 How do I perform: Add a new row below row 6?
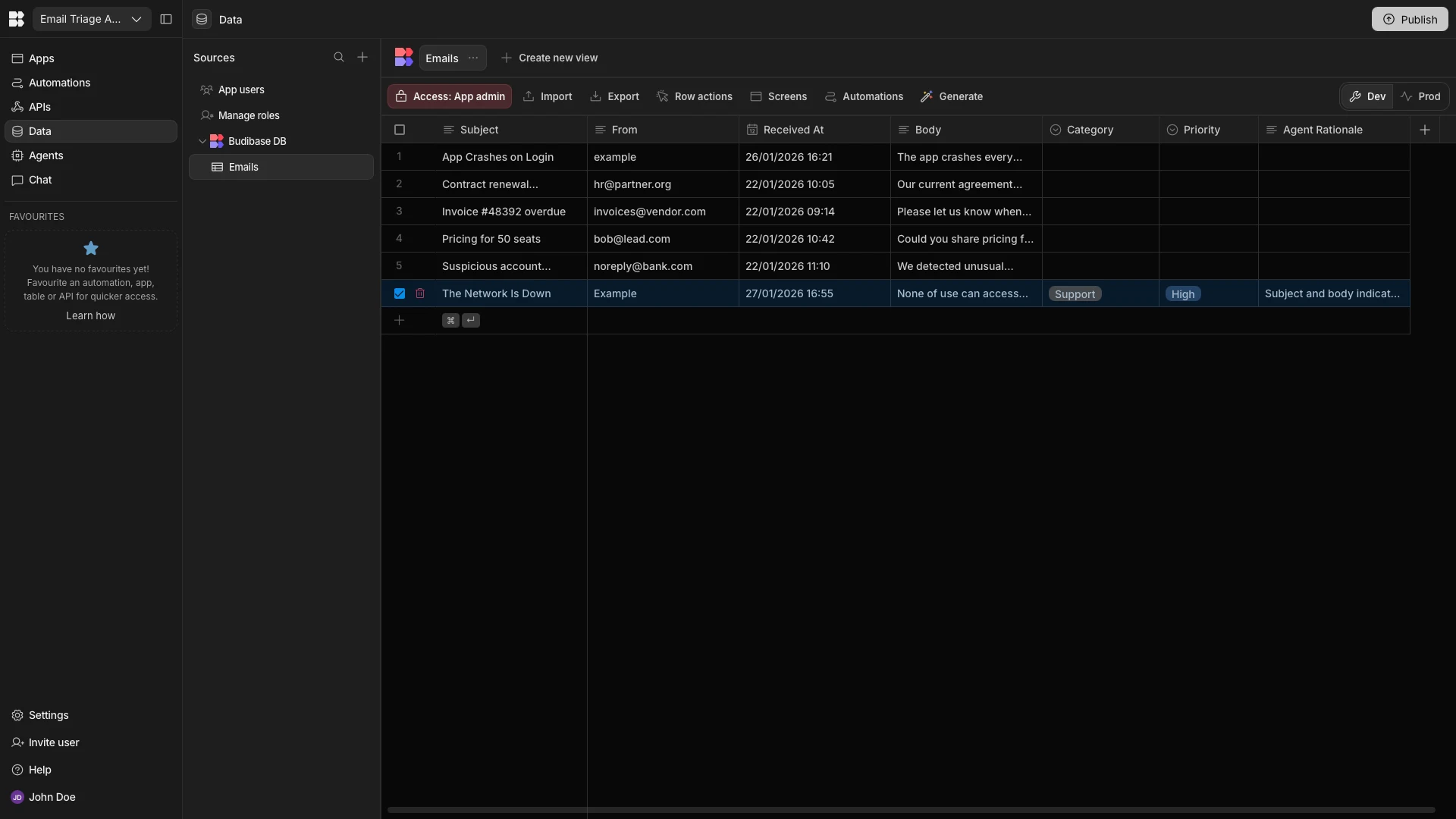(400, 321)
